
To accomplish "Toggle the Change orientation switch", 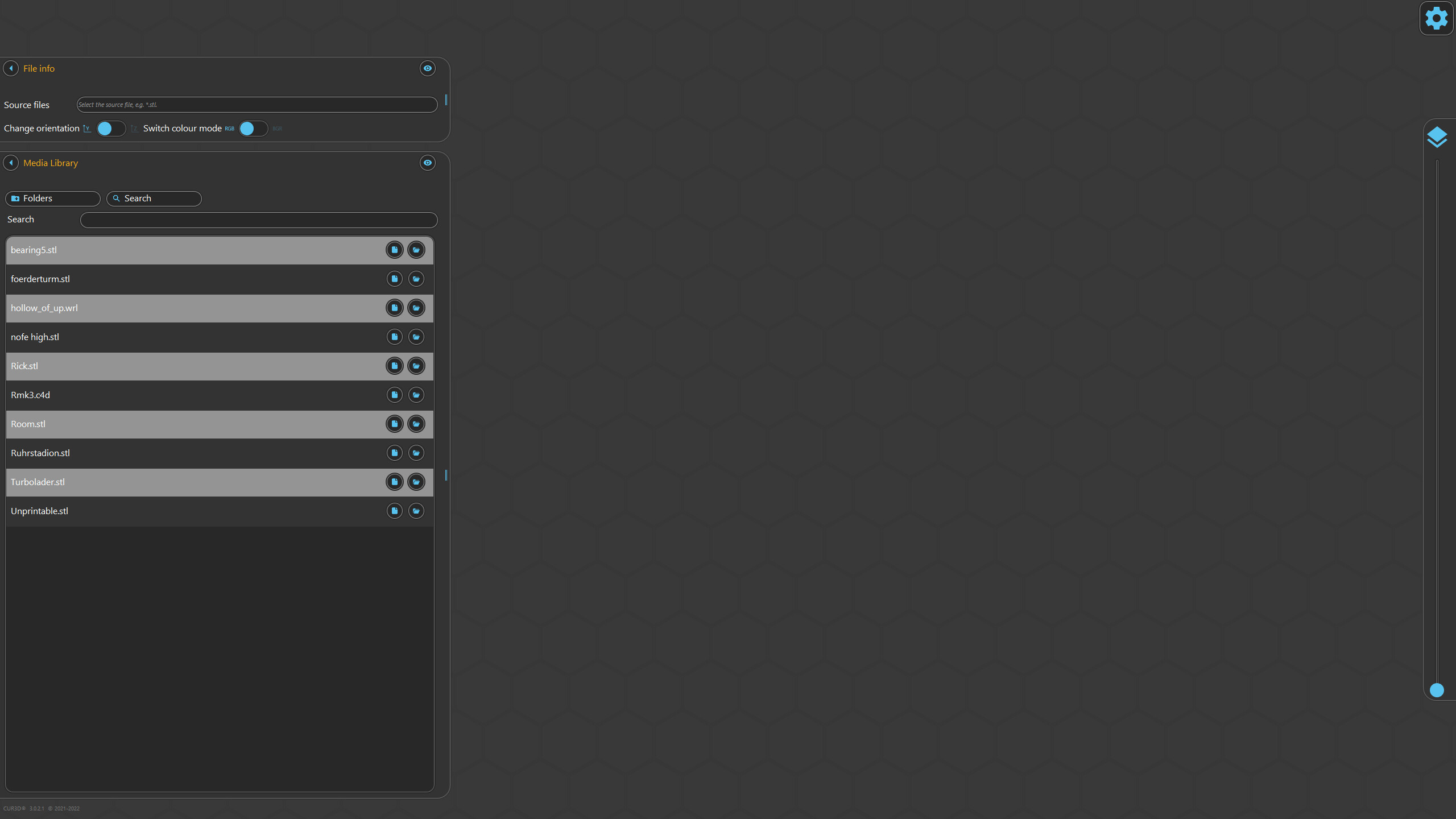I will tap(110, 129).
